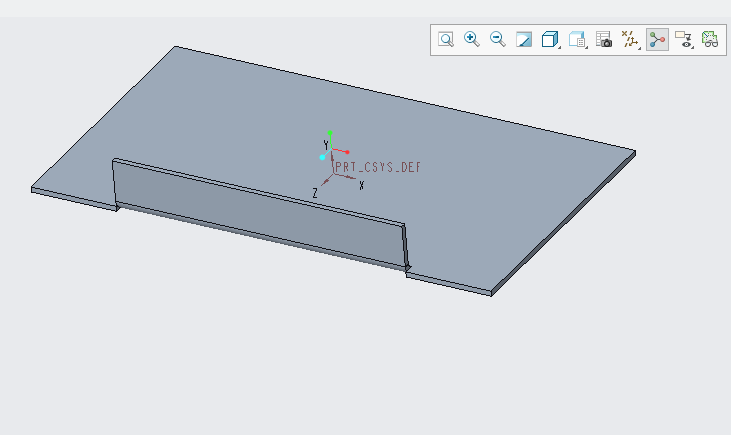
Task: Open the Saved Orientations dropdown
Action: point(578,40)
